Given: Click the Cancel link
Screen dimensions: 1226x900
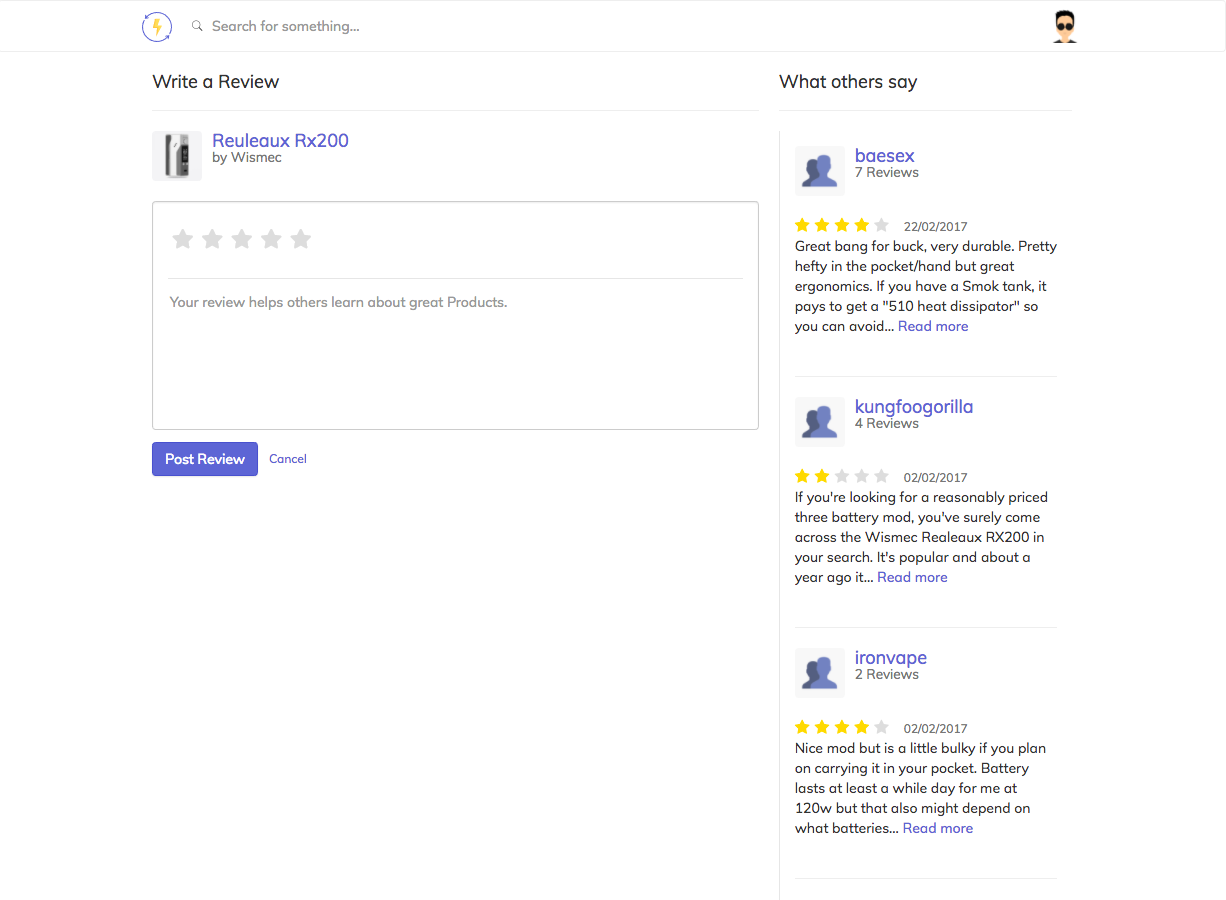Looking at the screenshot, I should point(288,459).
